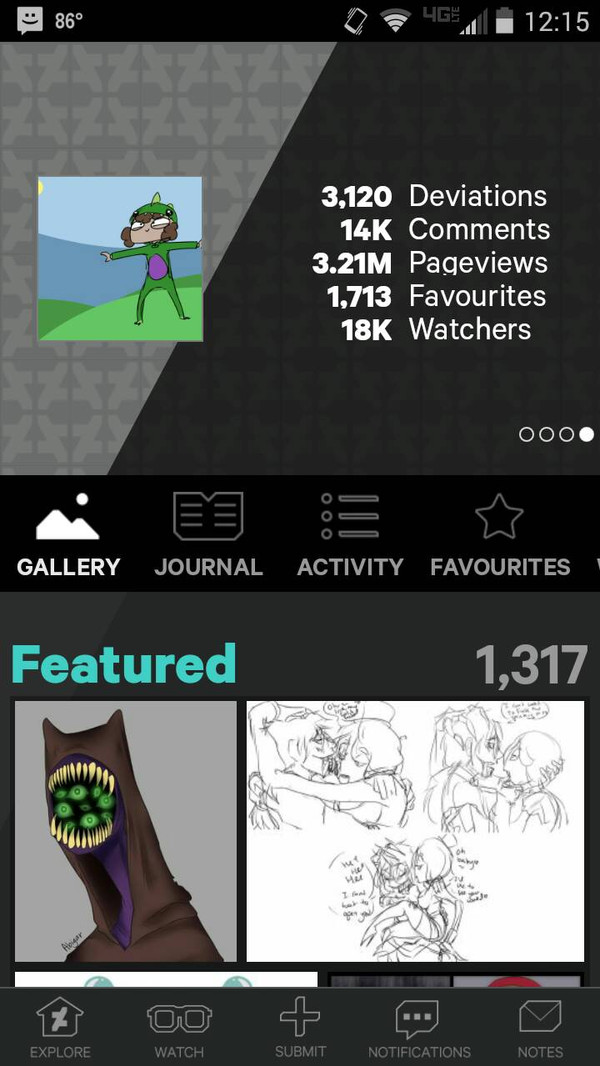
Task: Tap the Submit plus icon
Action: click(300, 1018)
